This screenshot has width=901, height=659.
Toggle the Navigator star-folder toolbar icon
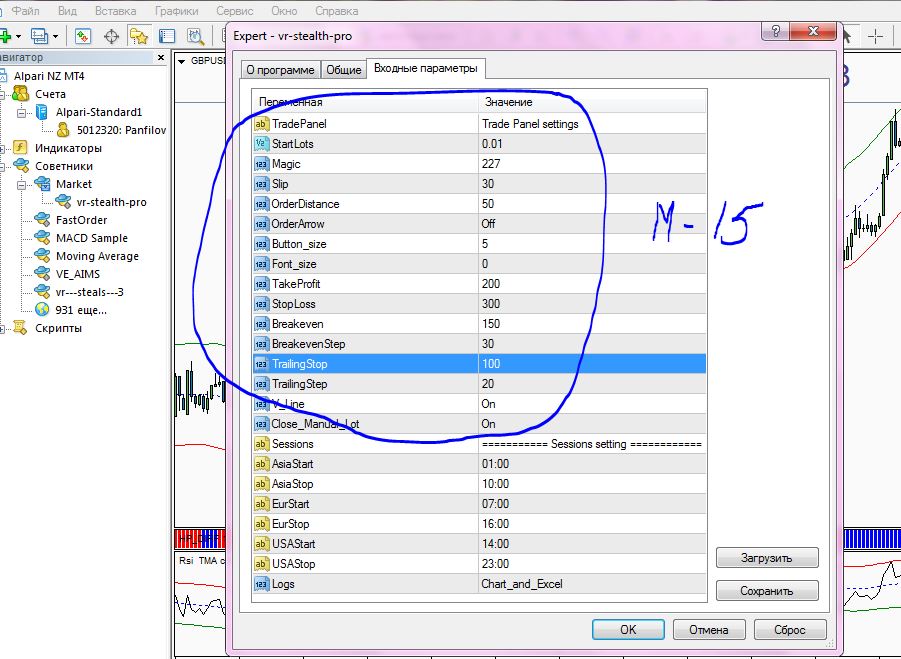point(138,37)
